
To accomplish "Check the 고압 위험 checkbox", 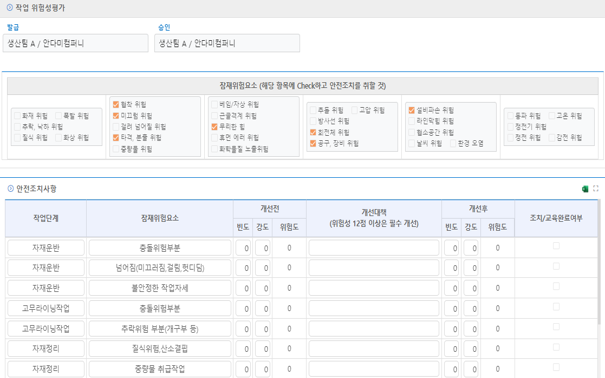I will [x=355, y=110].
